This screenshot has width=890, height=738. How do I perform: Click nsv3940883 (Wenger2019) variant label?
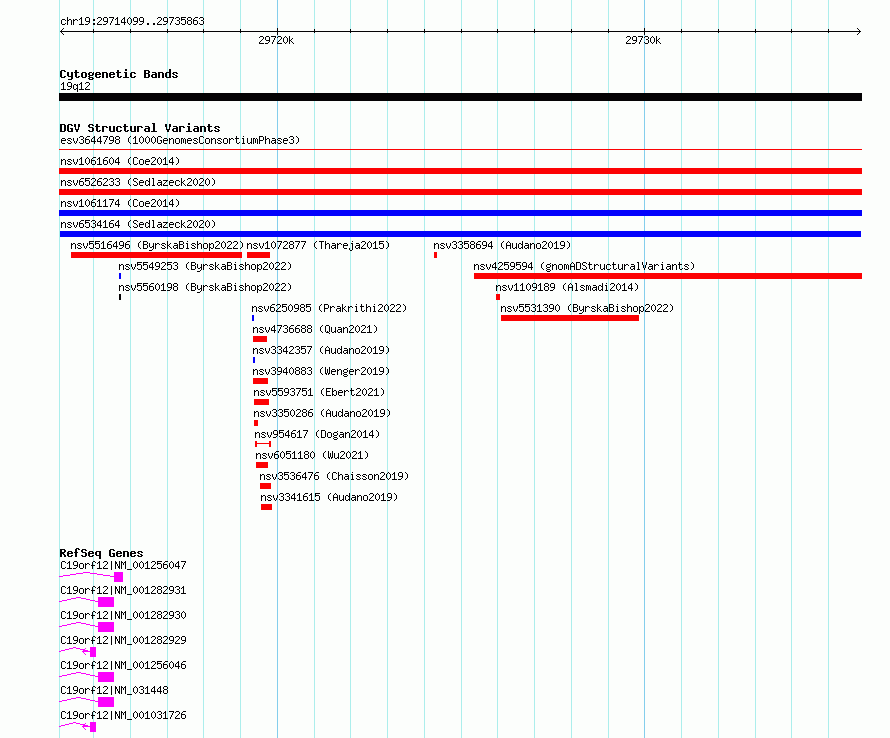[321, 371]
